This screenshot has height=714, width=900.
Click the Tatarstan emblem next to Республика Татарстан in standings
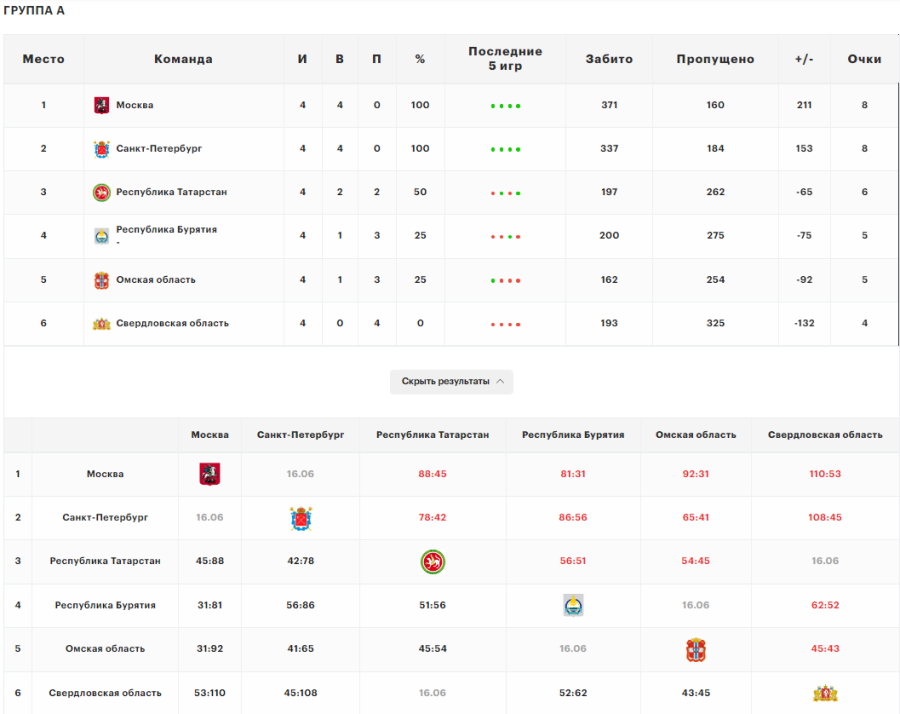101,192
